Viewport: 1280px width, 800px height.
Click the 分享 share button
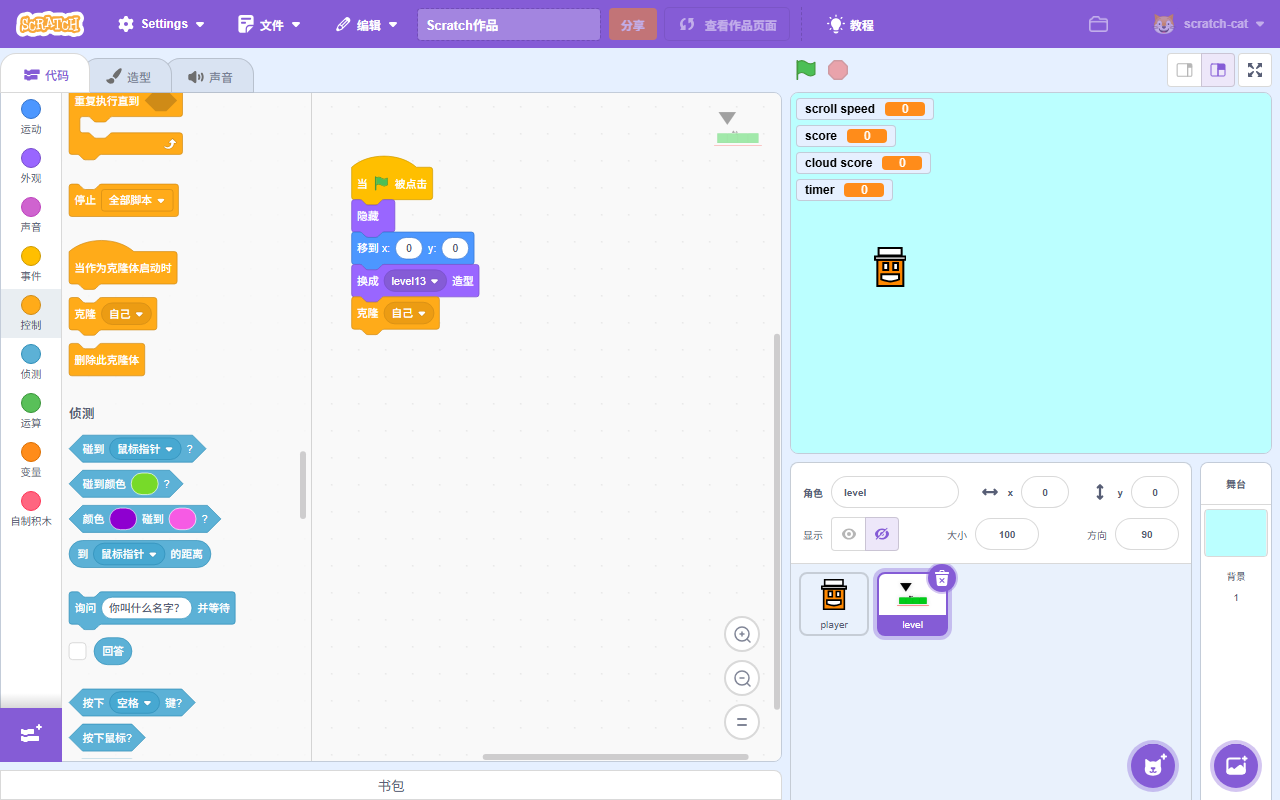(632, 25)
